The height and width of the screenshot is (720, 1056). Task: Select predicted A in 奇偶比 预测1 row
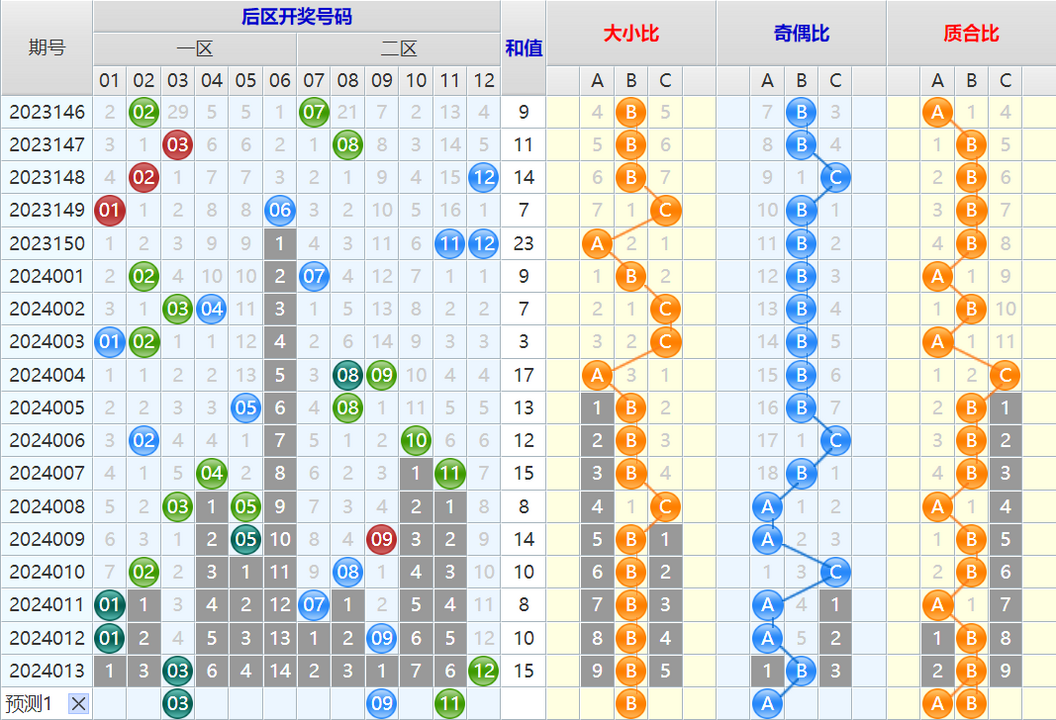(767, 704)
